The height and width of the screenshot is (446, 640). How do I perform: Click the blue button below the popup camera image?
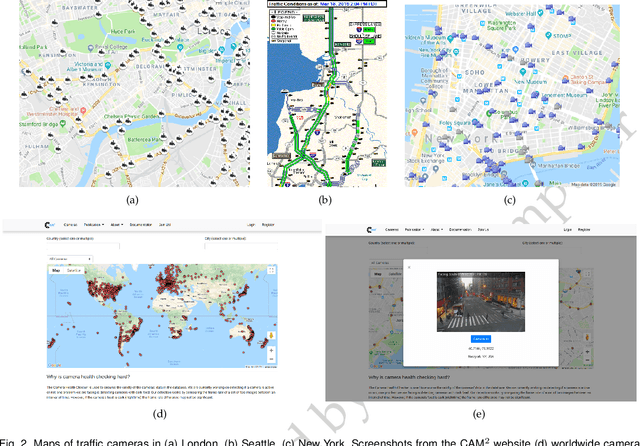pos(481,339)
